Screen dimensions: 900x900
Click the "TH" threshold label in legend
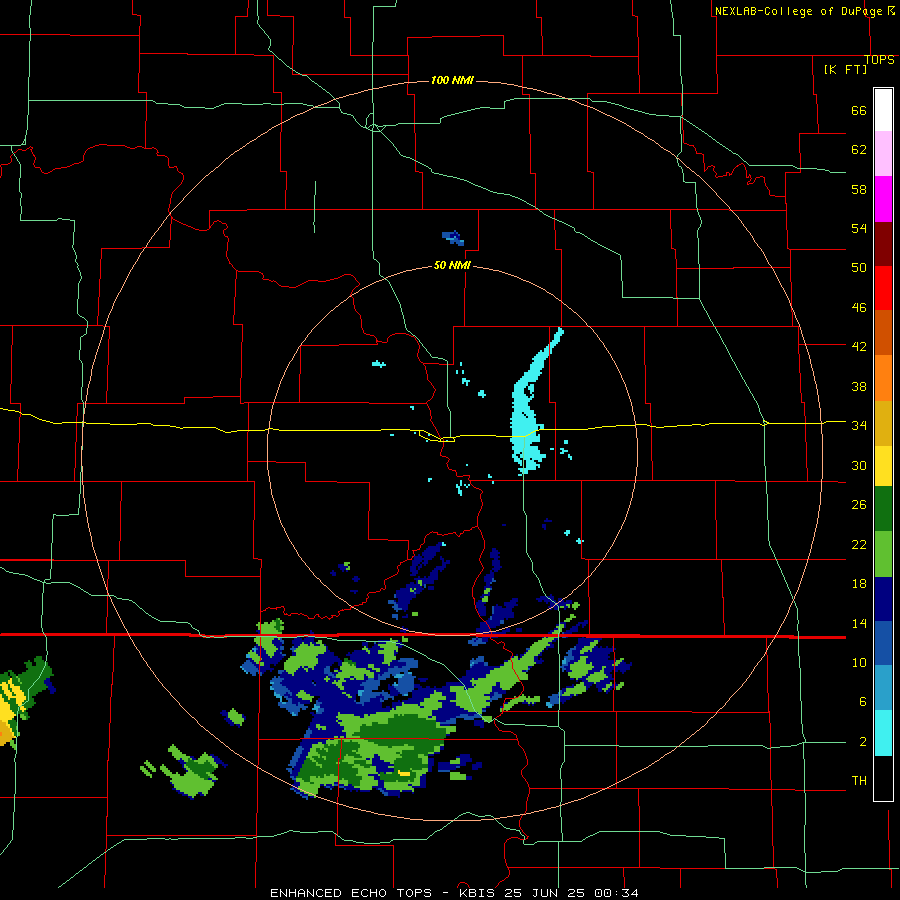(859, 781)
